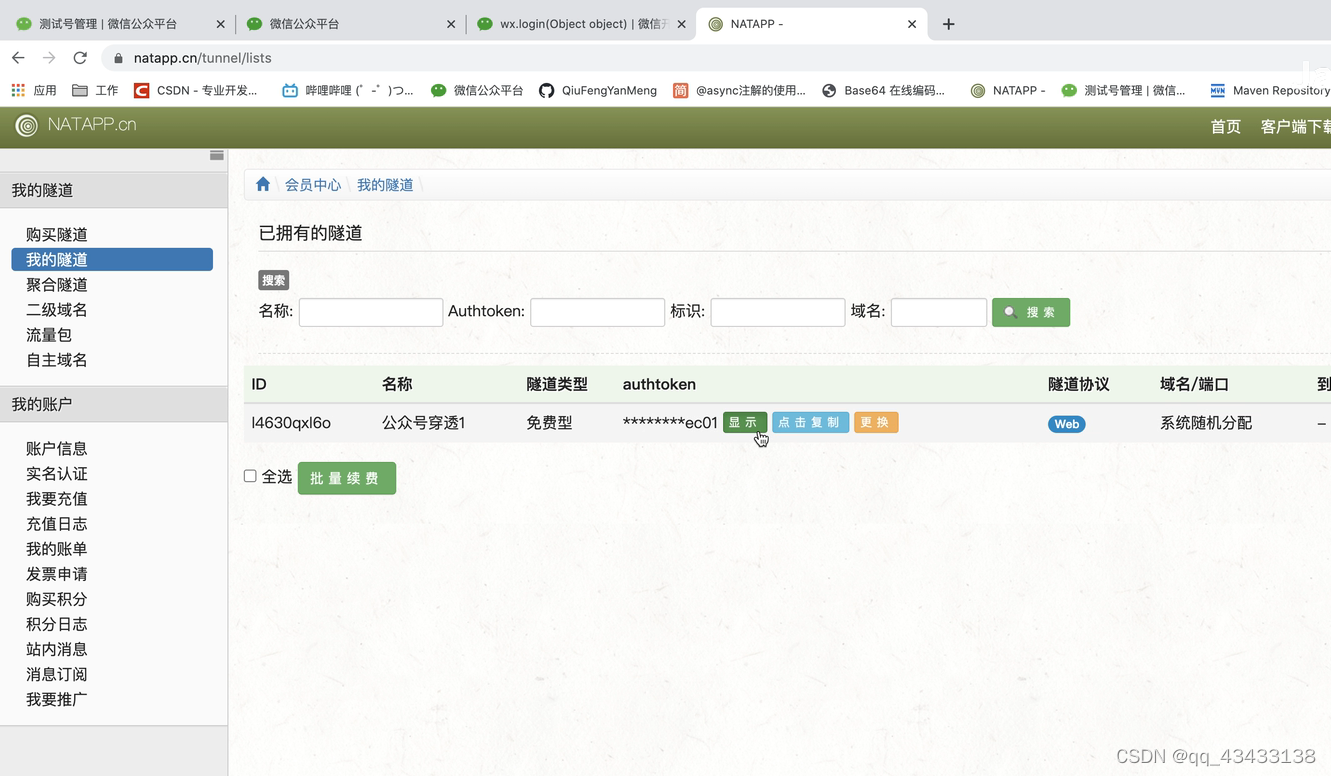Click tunnel name 公众号穿透1
1331x776 pixels.
[x=423, y=423]
